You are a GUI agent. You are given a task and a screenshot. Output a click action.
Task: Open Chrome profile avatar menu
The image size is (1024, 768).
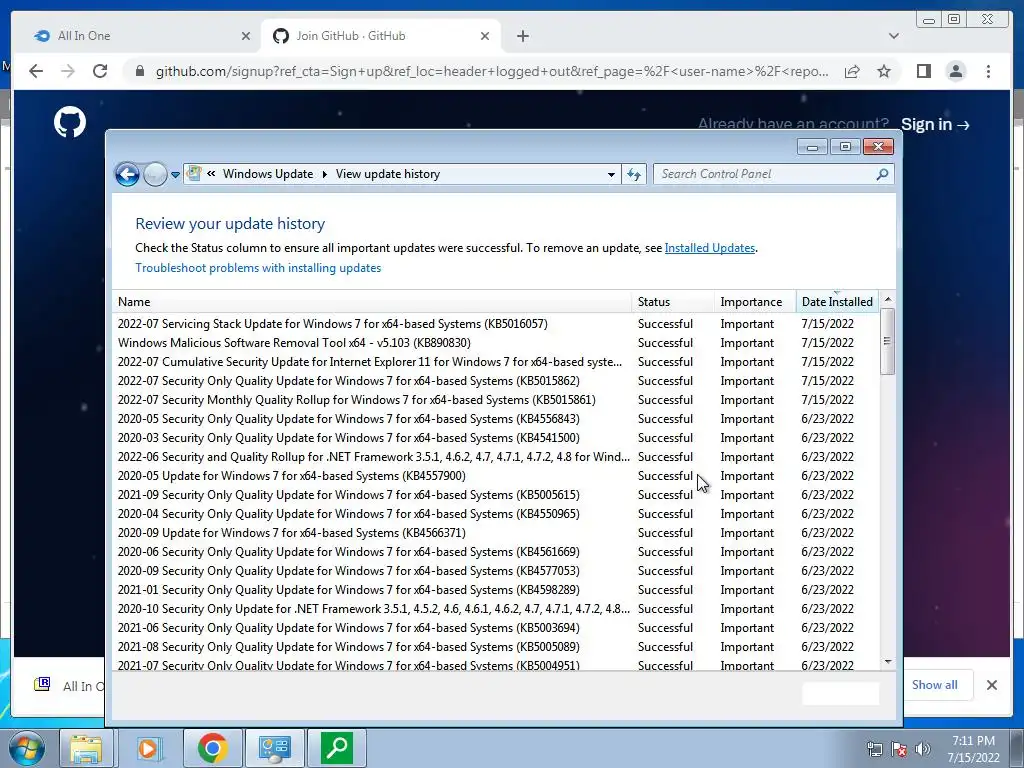coord(955,71)
